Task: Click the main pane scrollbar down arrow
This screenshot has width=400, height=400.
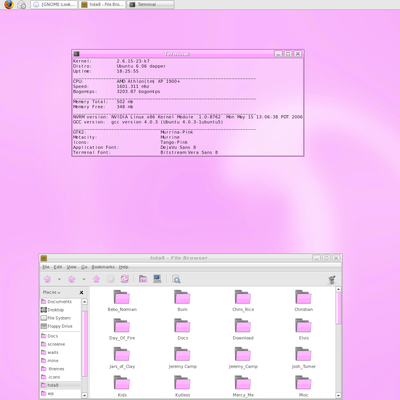Action: tap(338, 395)
